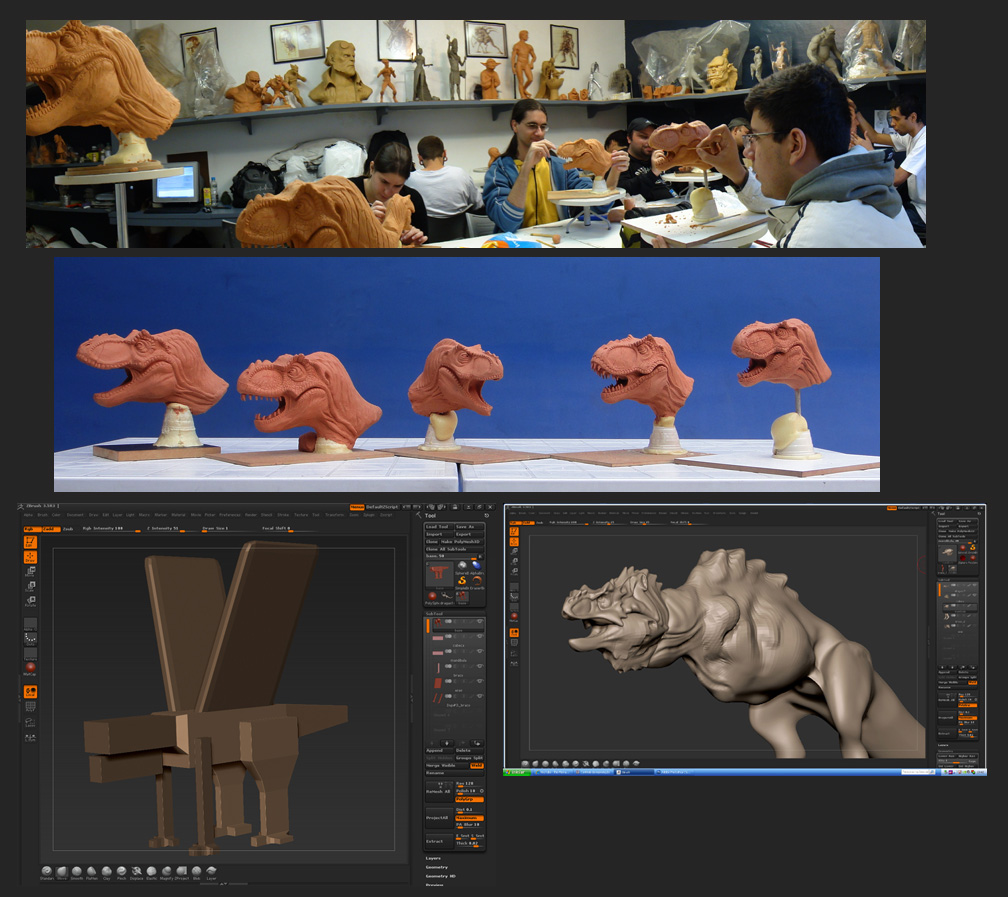The width and height of the screenshot is (1008, 897).
Task: Expand the Layers section in left Tool panel
Action: tap(433, 858)
